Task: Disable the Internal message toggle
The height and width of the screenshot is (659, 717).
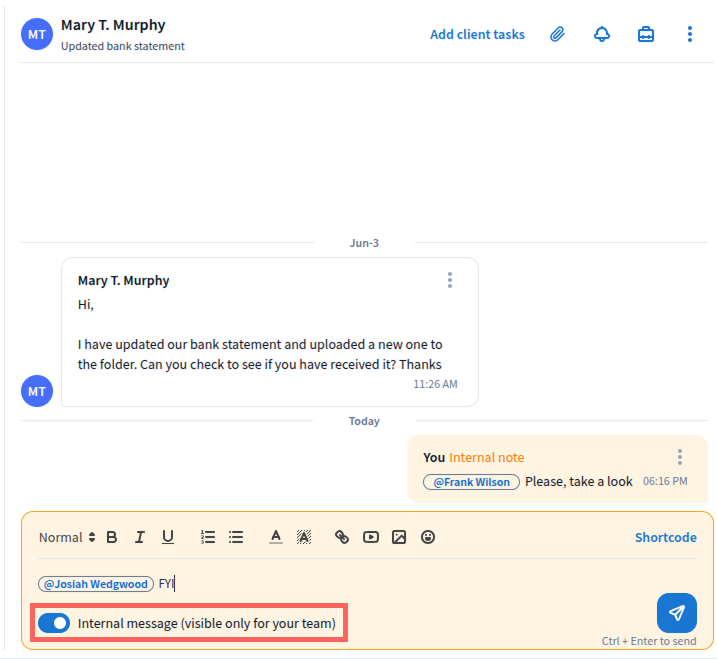Action: 54,623
